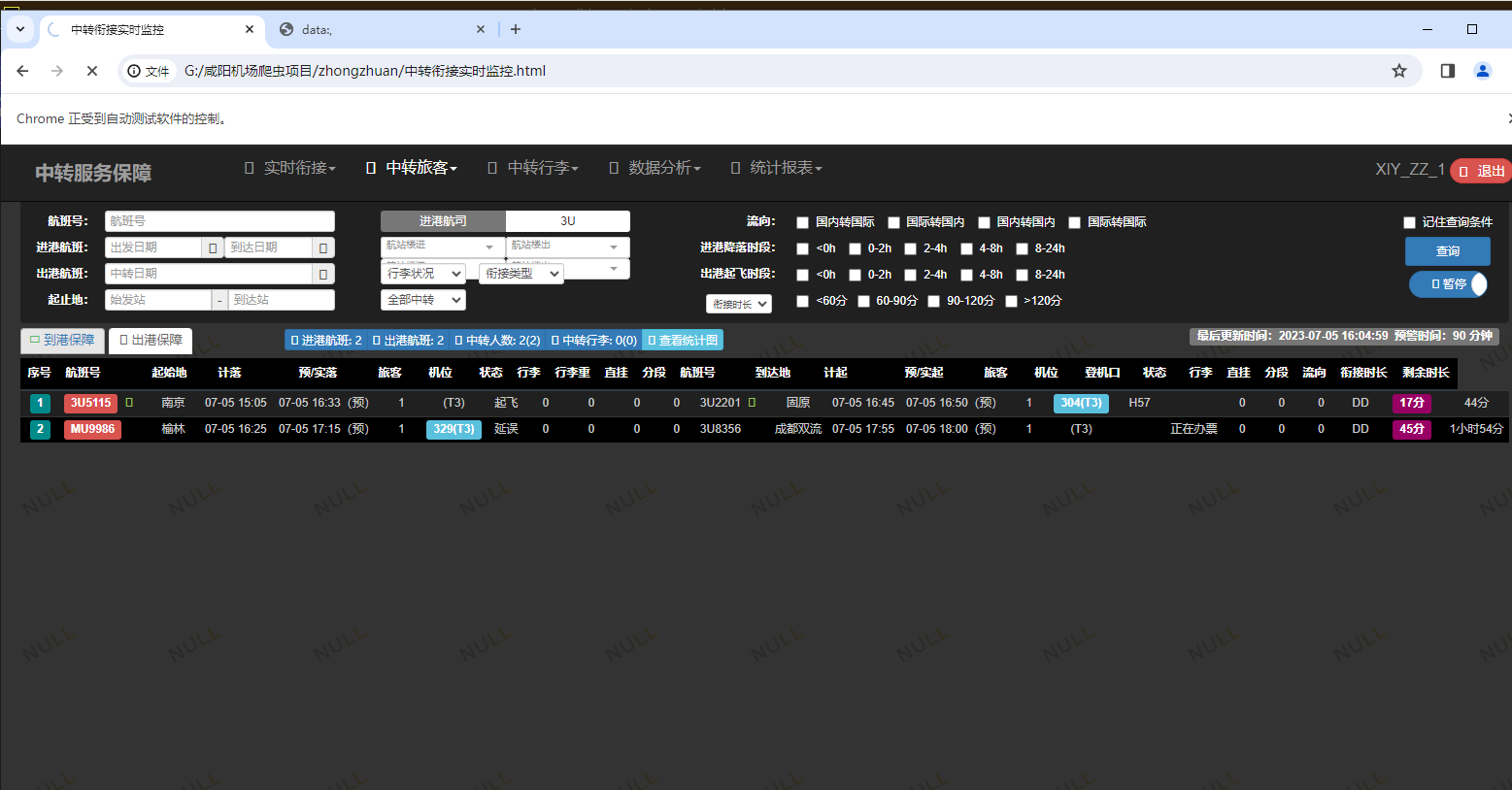Click flight number badge 3U5115
1512x790 pixels.
[91, 403]
